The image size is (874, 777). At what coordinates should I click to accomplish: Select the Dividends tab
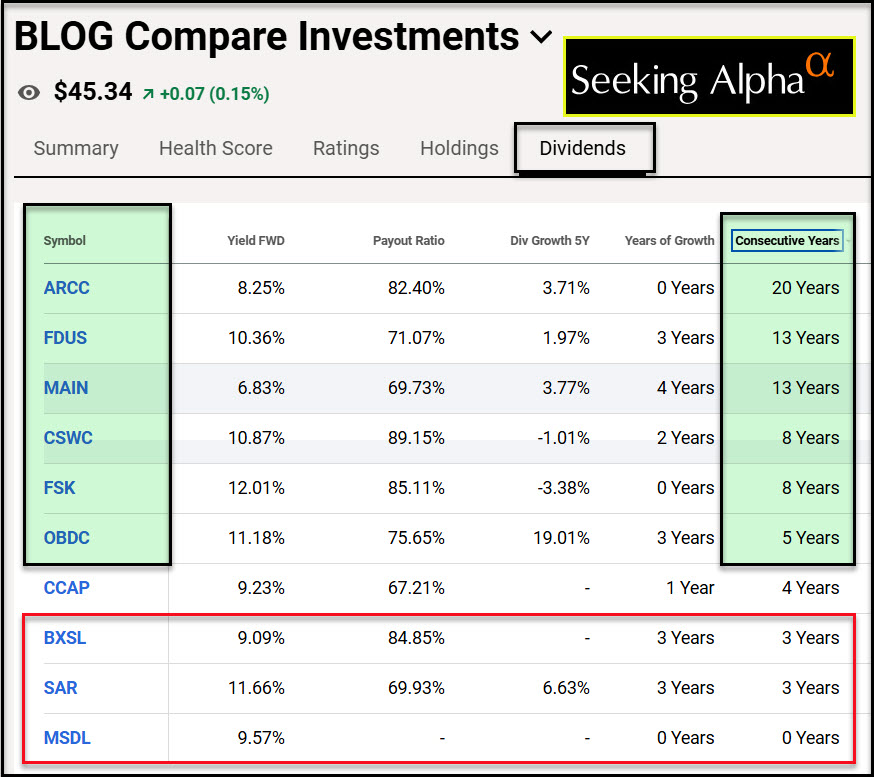coord(582,149)
